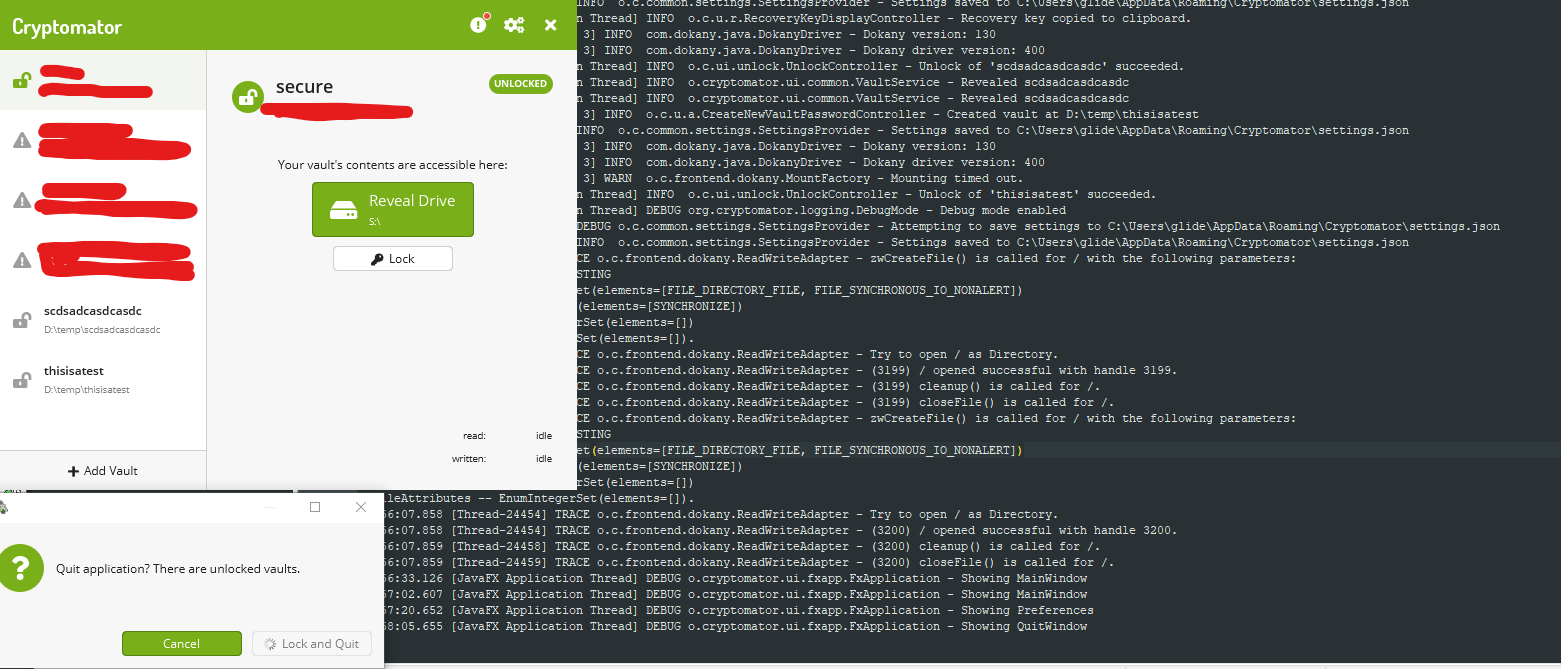The width and height of the screenshot is (1561, 669).
Task: Lock the secure vault
Action: pyautogui.click(x=392, y=258)
